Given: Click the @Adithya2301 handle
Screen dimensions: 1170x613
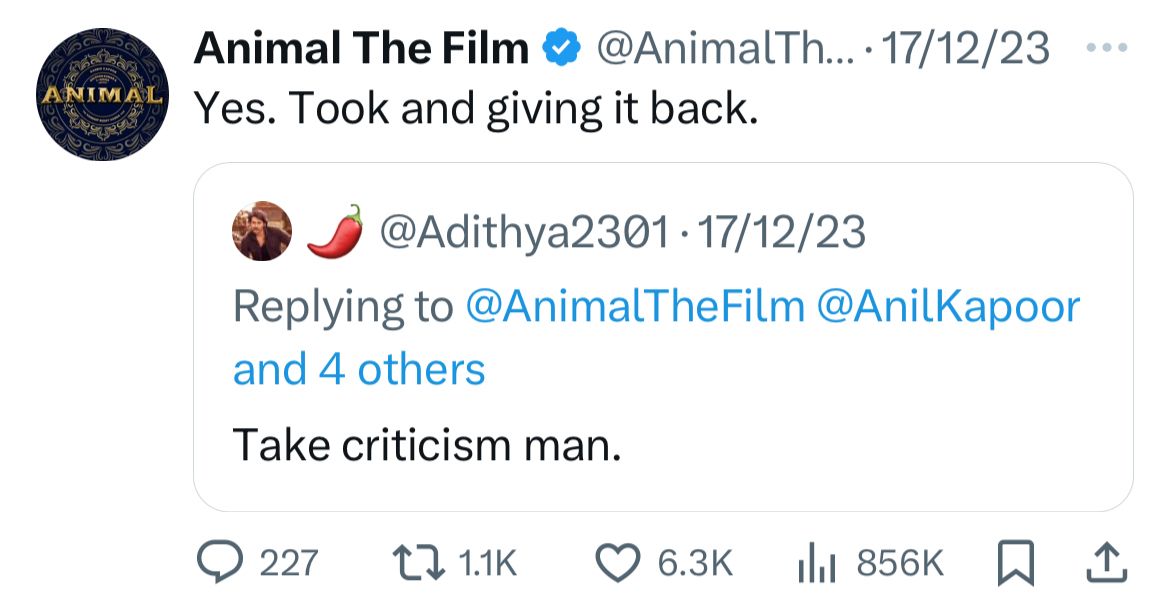Looking at the screenshot, I should (524, 233).
